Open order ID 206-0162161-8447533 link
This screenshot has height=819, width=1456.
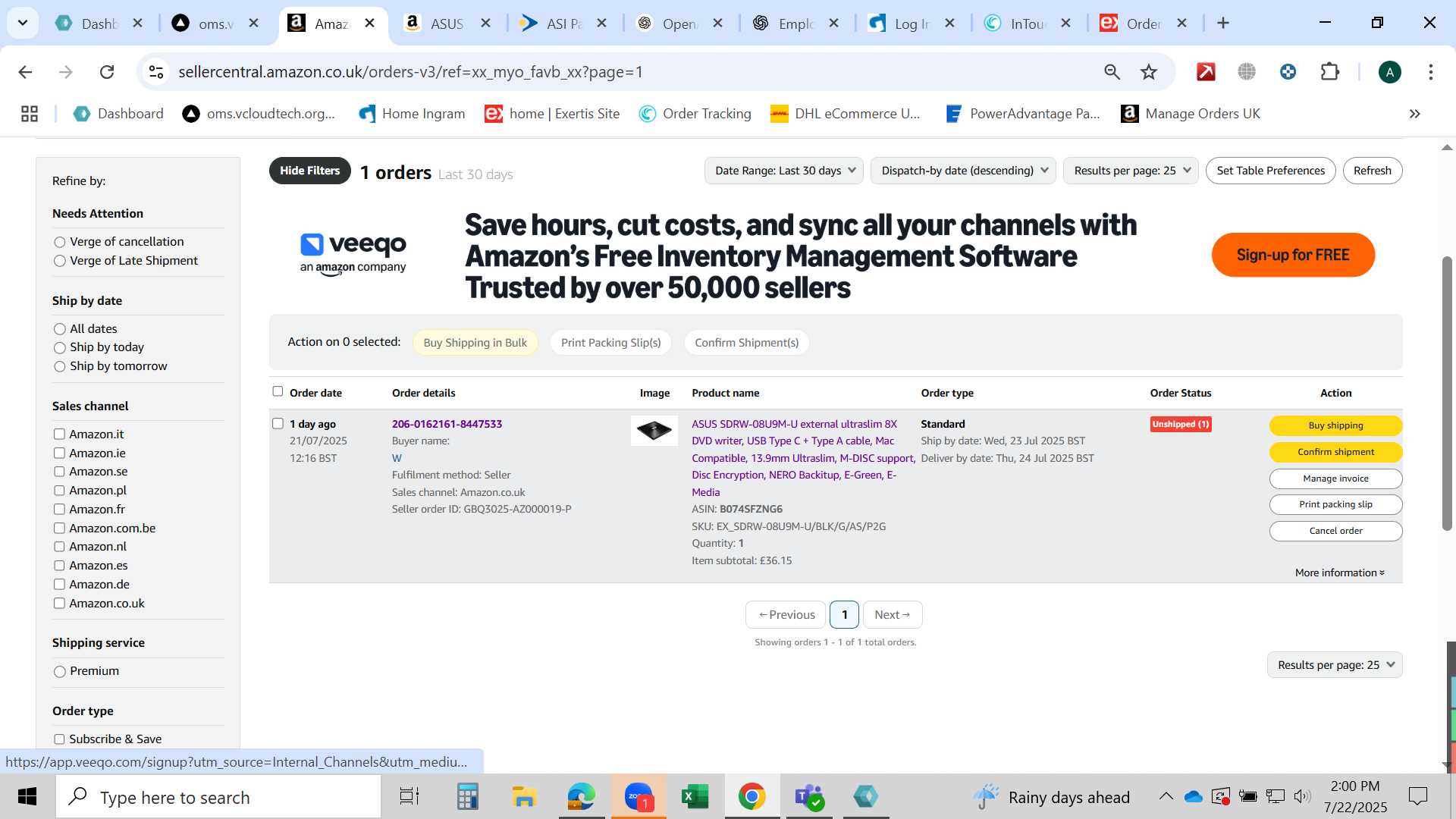tap(447, 424)
